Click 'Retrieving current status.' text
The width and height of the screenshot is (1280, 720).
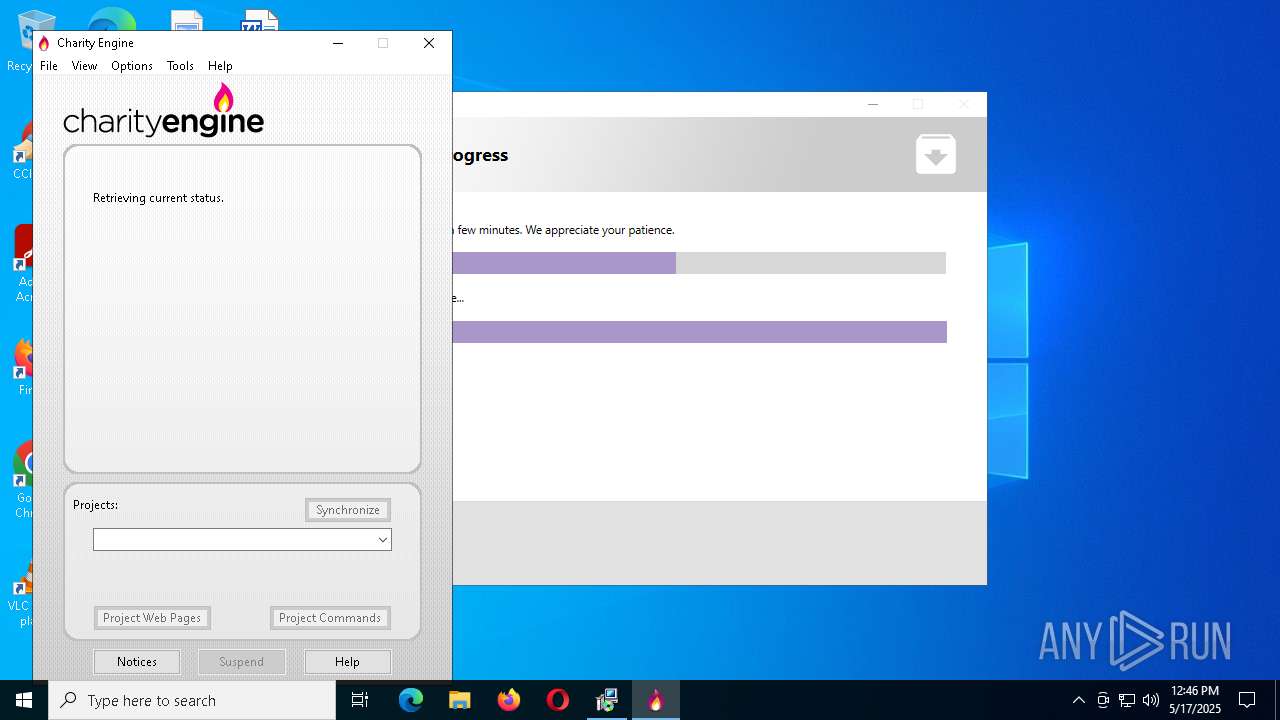click(x=158, y=198)
